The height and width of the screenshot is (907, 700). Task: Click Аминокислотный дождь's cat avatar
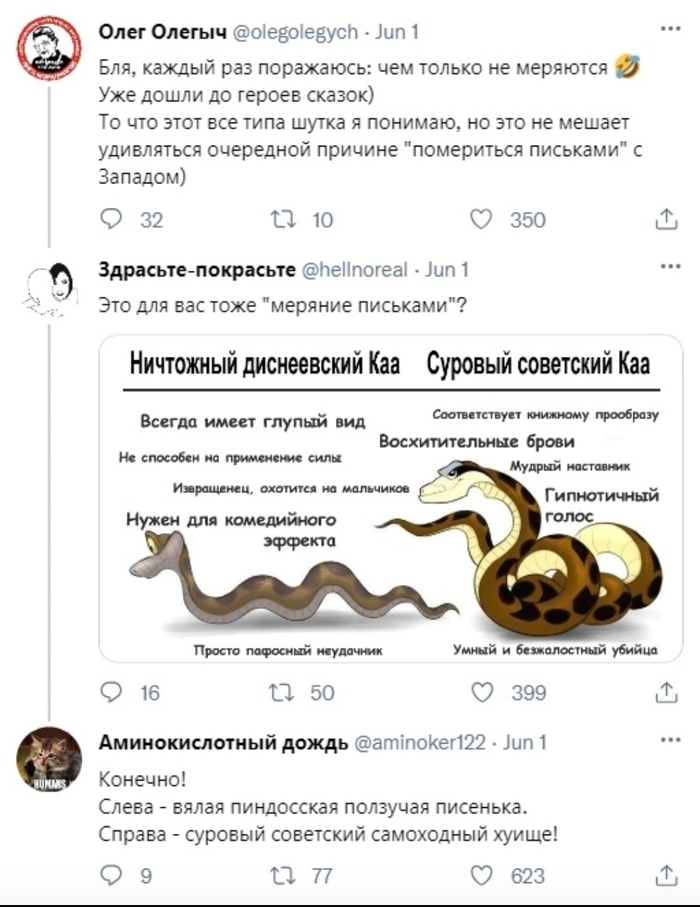(x=49, y=761)
